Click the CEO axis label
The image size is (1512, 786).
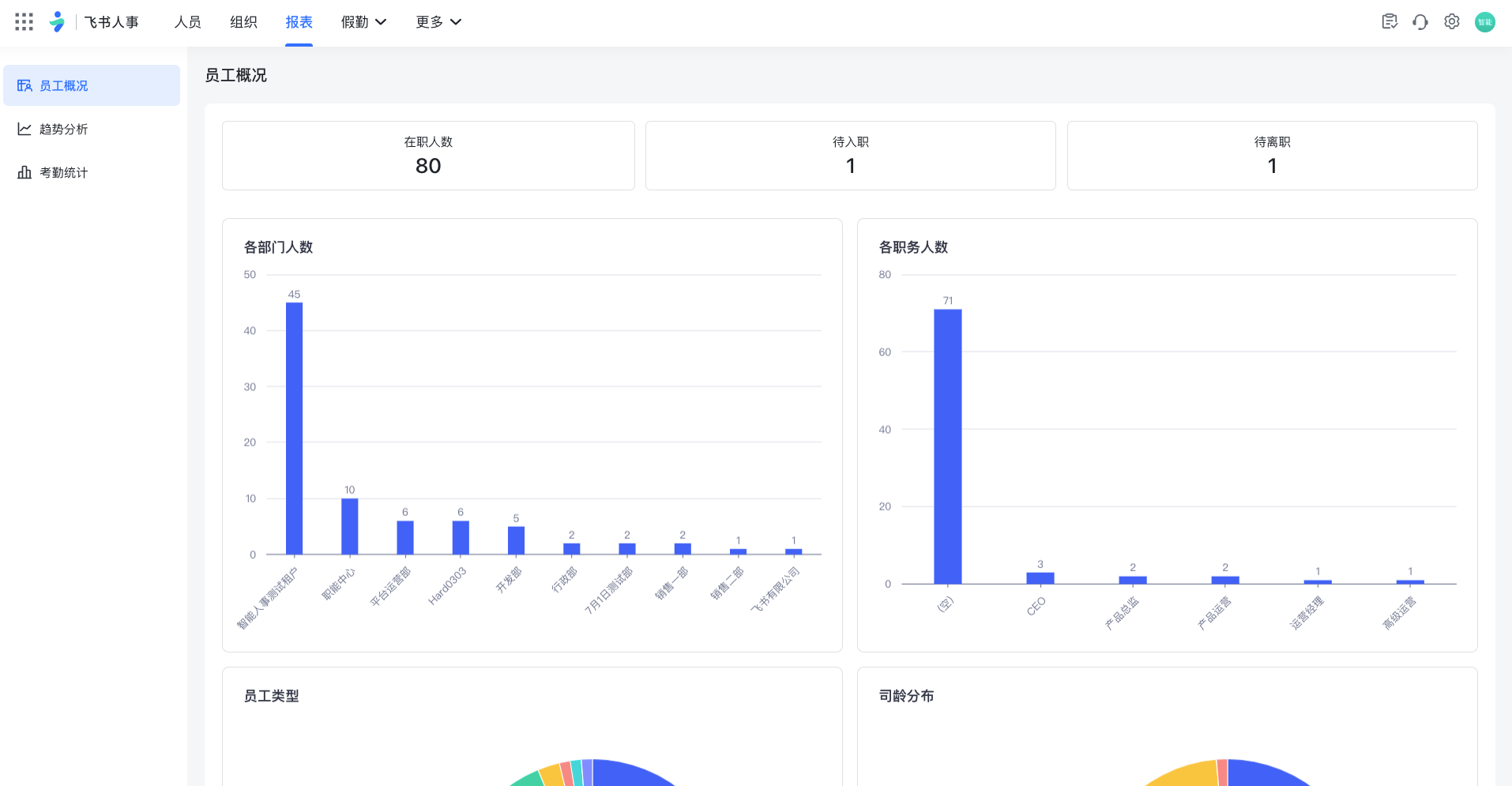tap(1036, 606)
